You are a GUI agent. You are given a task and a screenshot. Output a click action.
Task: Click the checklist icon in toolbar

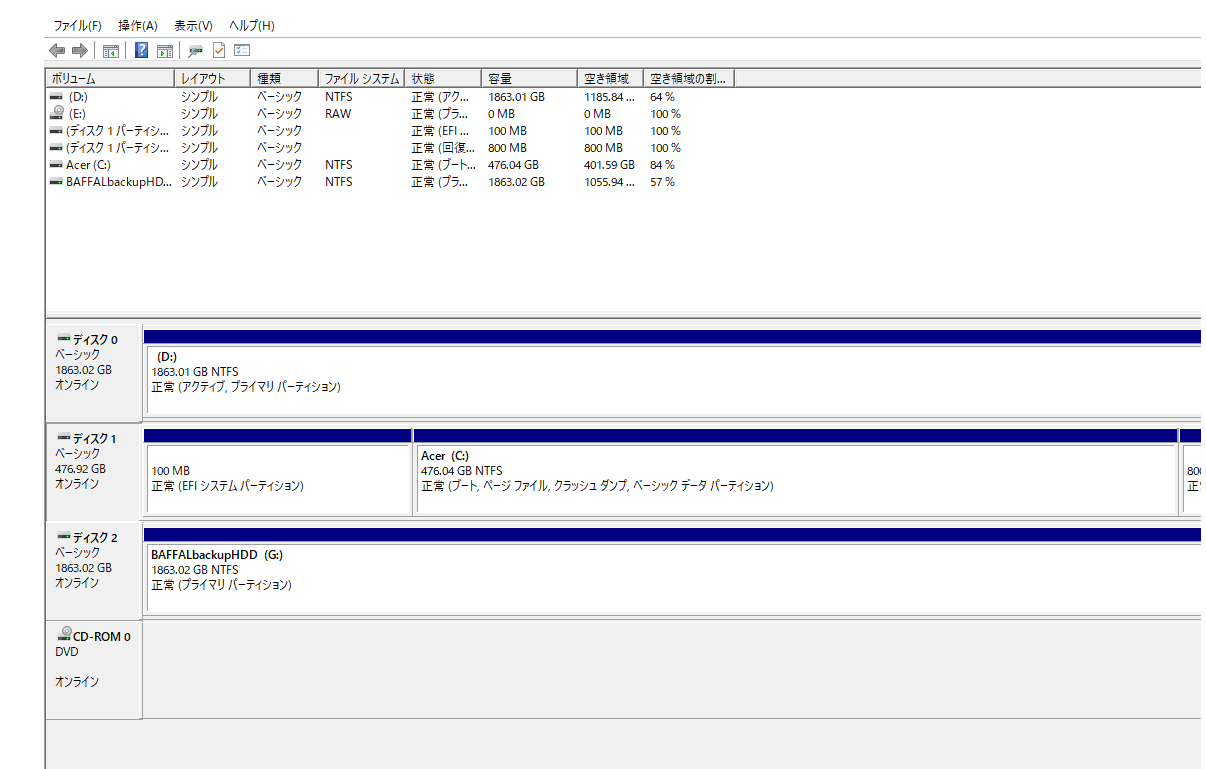pos(242,50)
